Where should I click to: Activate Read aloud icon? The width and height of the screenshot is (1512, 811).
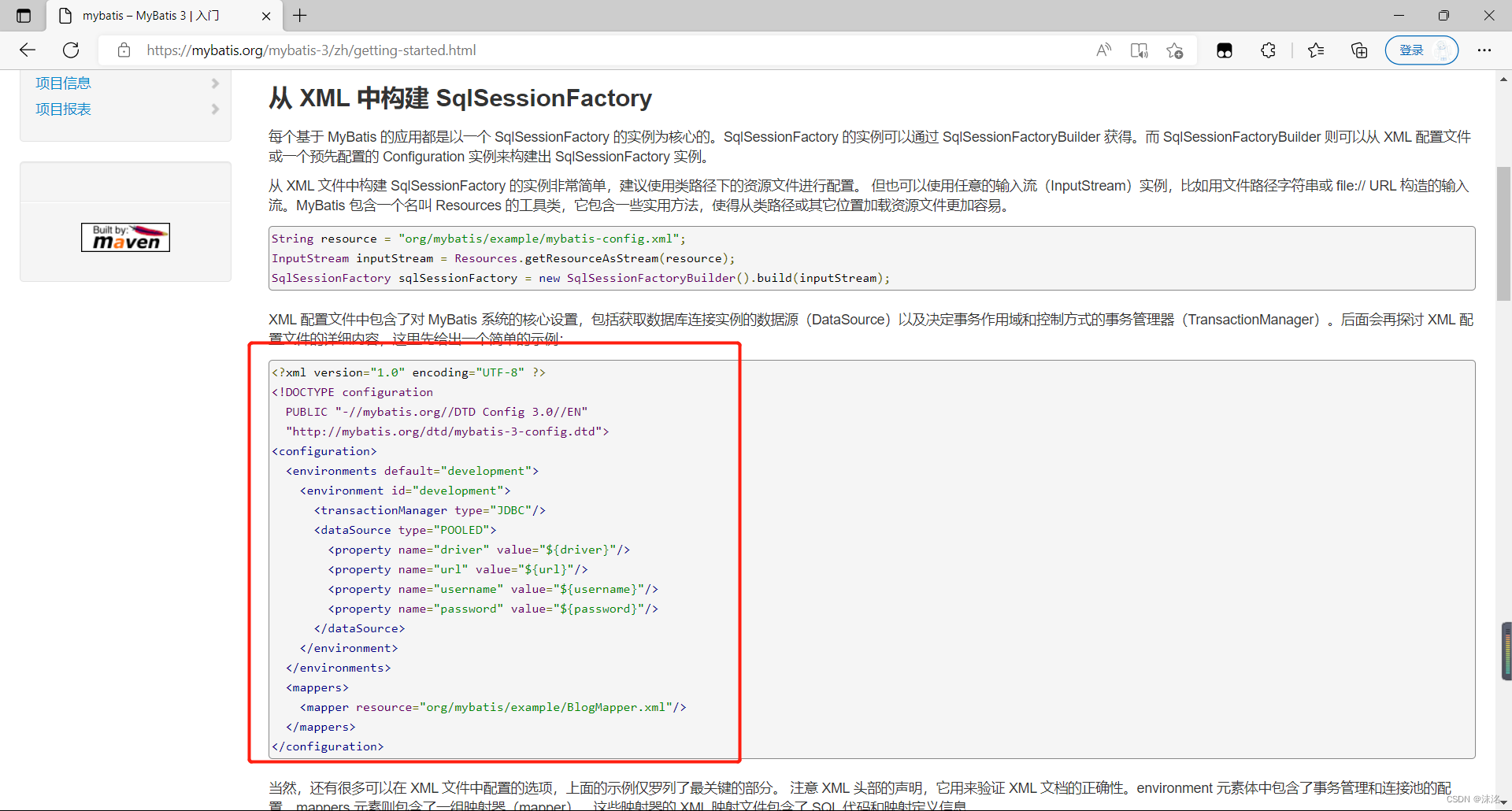pyautogui.click(x=1103, y=50)
